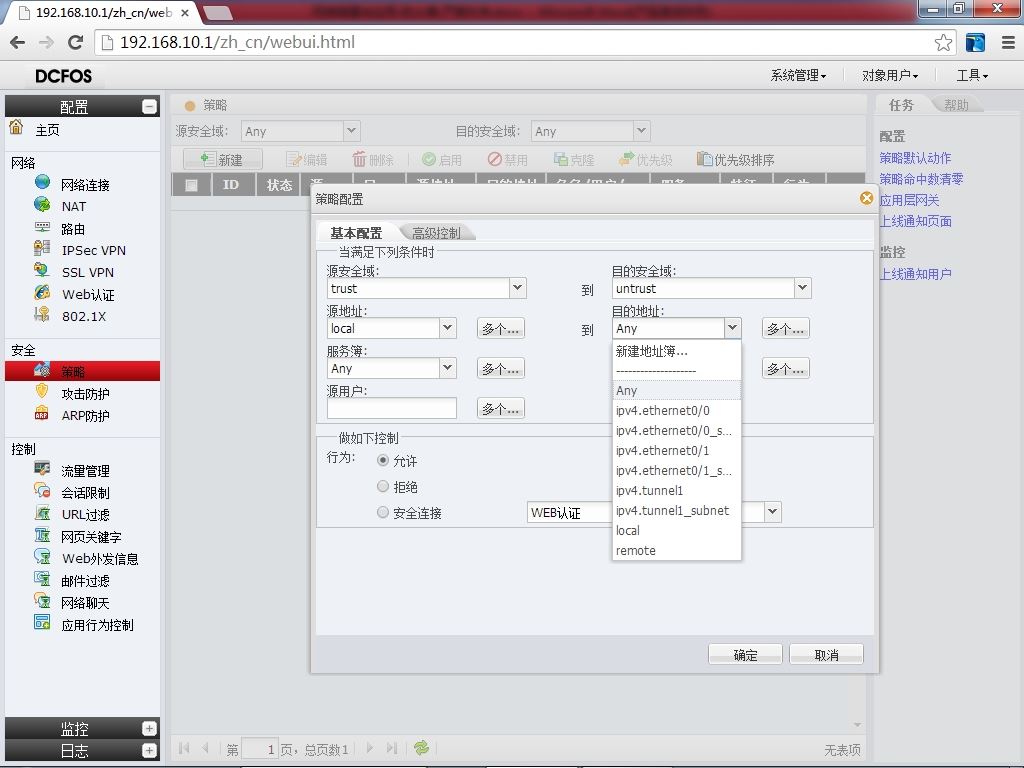Select the 允许 radio button
Viewport: 1024px width, 768px height.
(383, 460)
